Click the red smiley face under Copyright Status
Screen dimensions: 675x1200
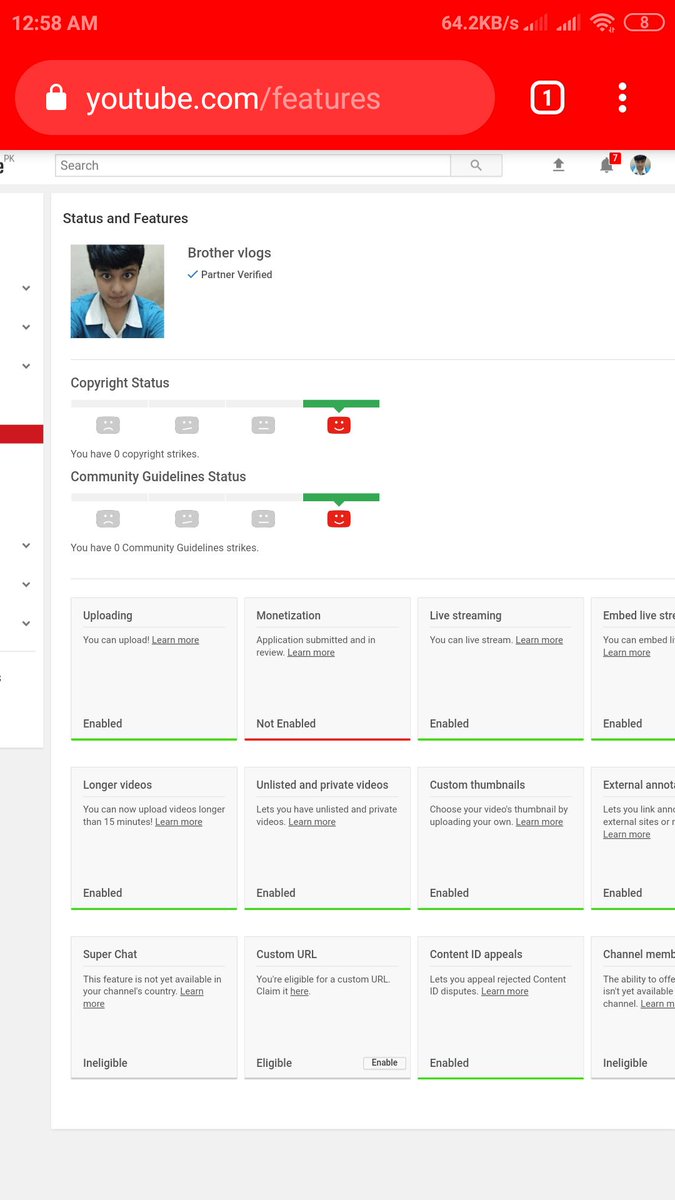pyautogui.click(x=339, y=425)
